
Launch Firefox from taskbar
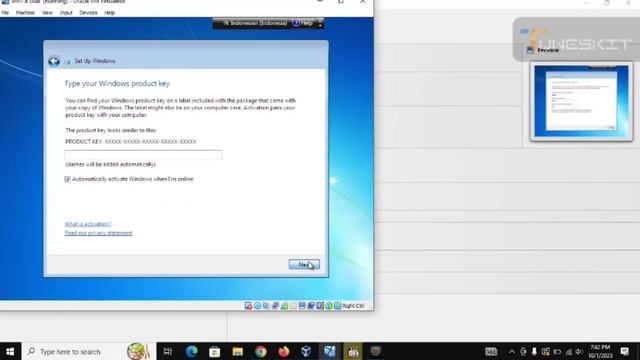click(284, 351)
